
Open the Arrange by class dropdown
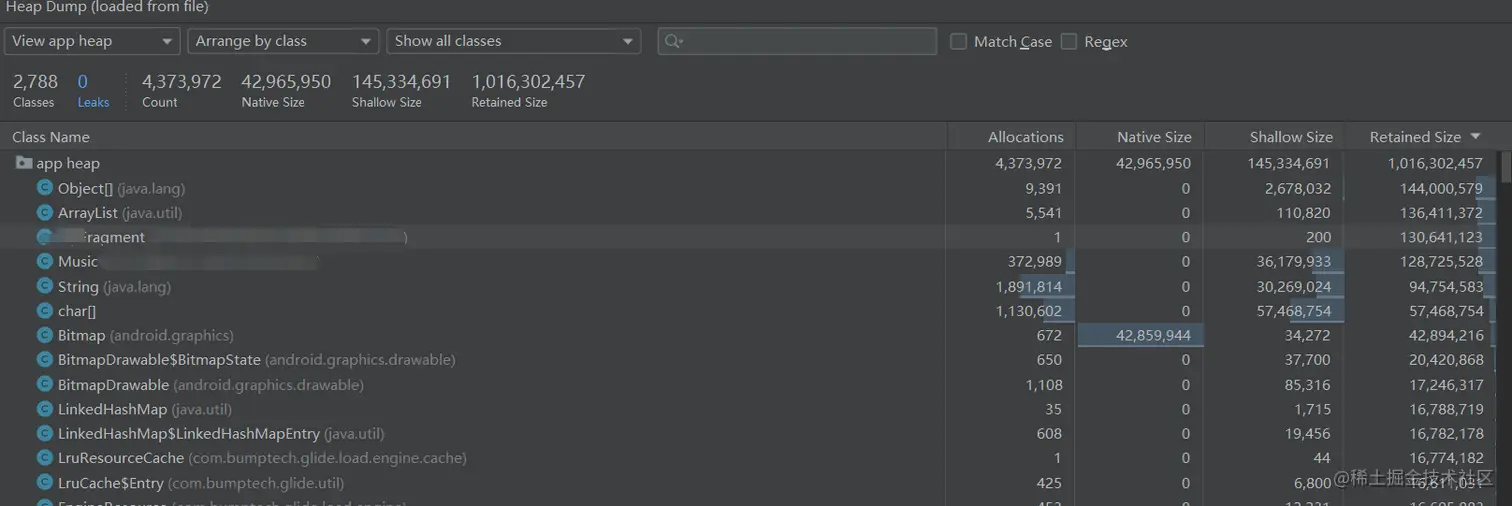coord(282,41)
